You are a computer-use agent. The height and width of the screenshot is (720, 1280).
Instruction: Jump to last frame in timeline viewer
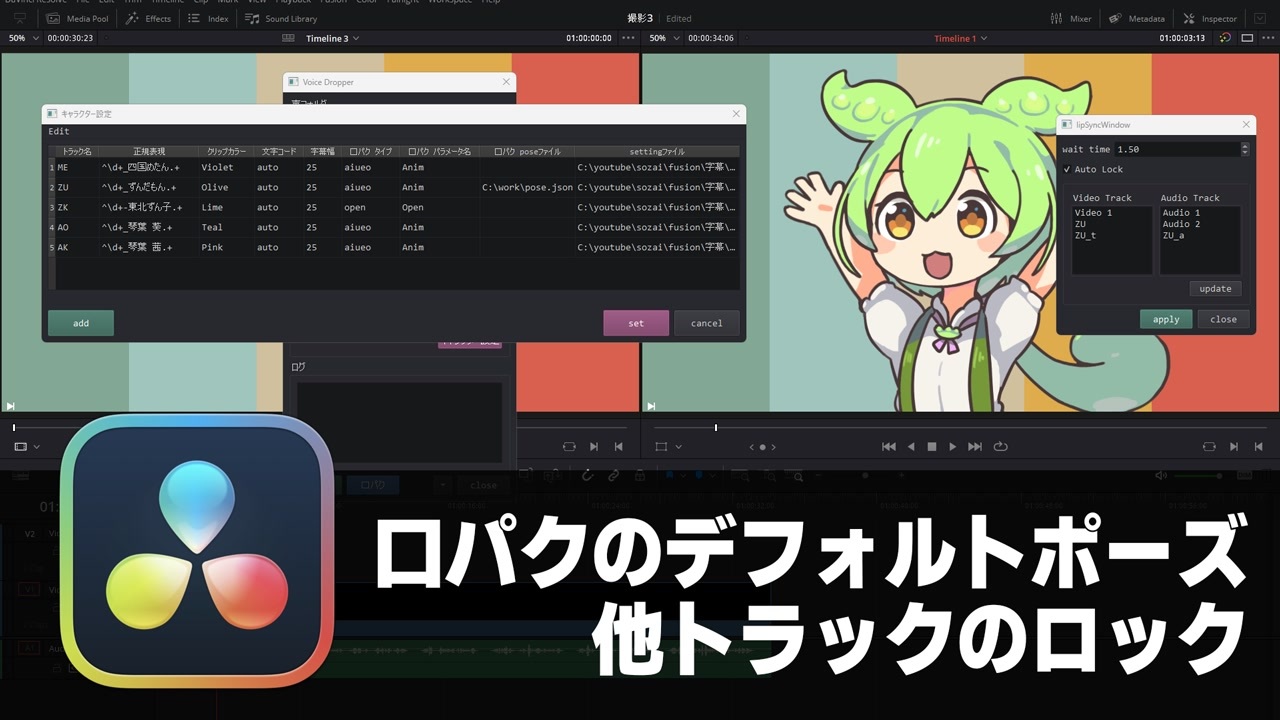pyautogui.click(x=974, y=447)
